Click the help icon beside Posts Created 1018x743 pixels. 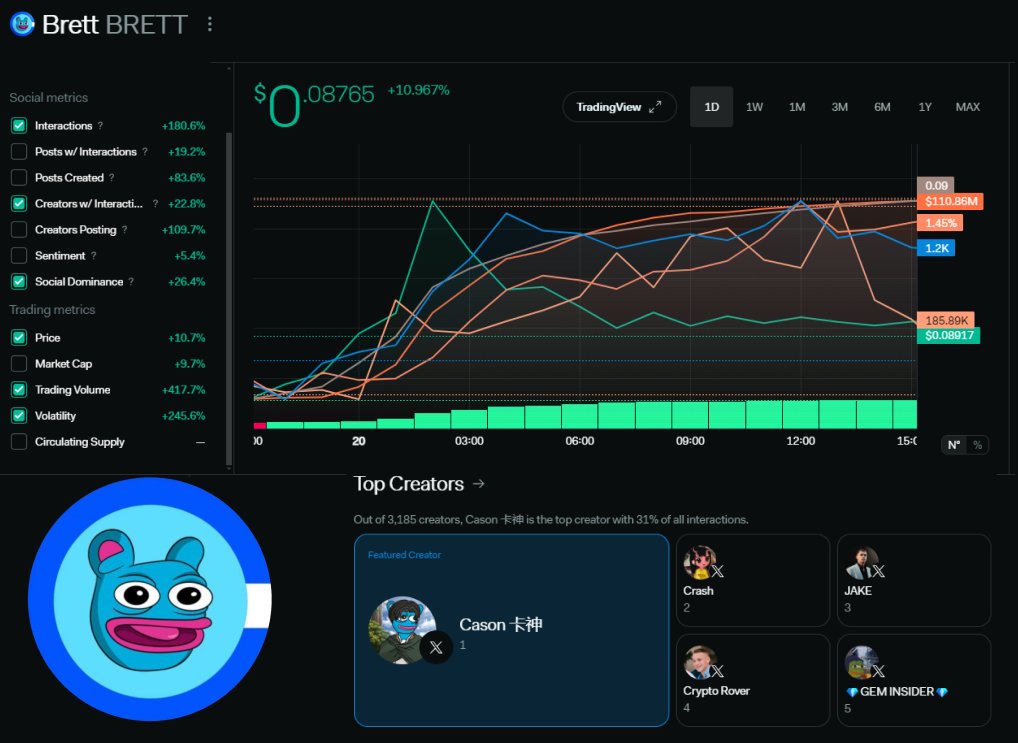pos(112,178)
